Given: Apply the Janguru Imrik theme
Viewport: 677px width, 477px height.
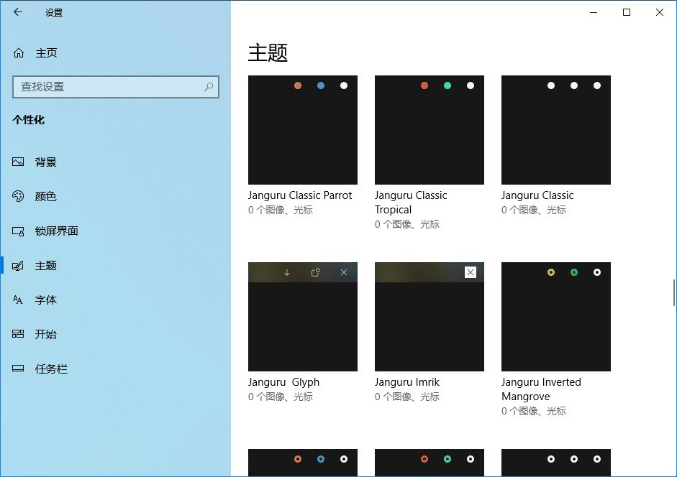Looking at the screenshot, I should point(429,317).
